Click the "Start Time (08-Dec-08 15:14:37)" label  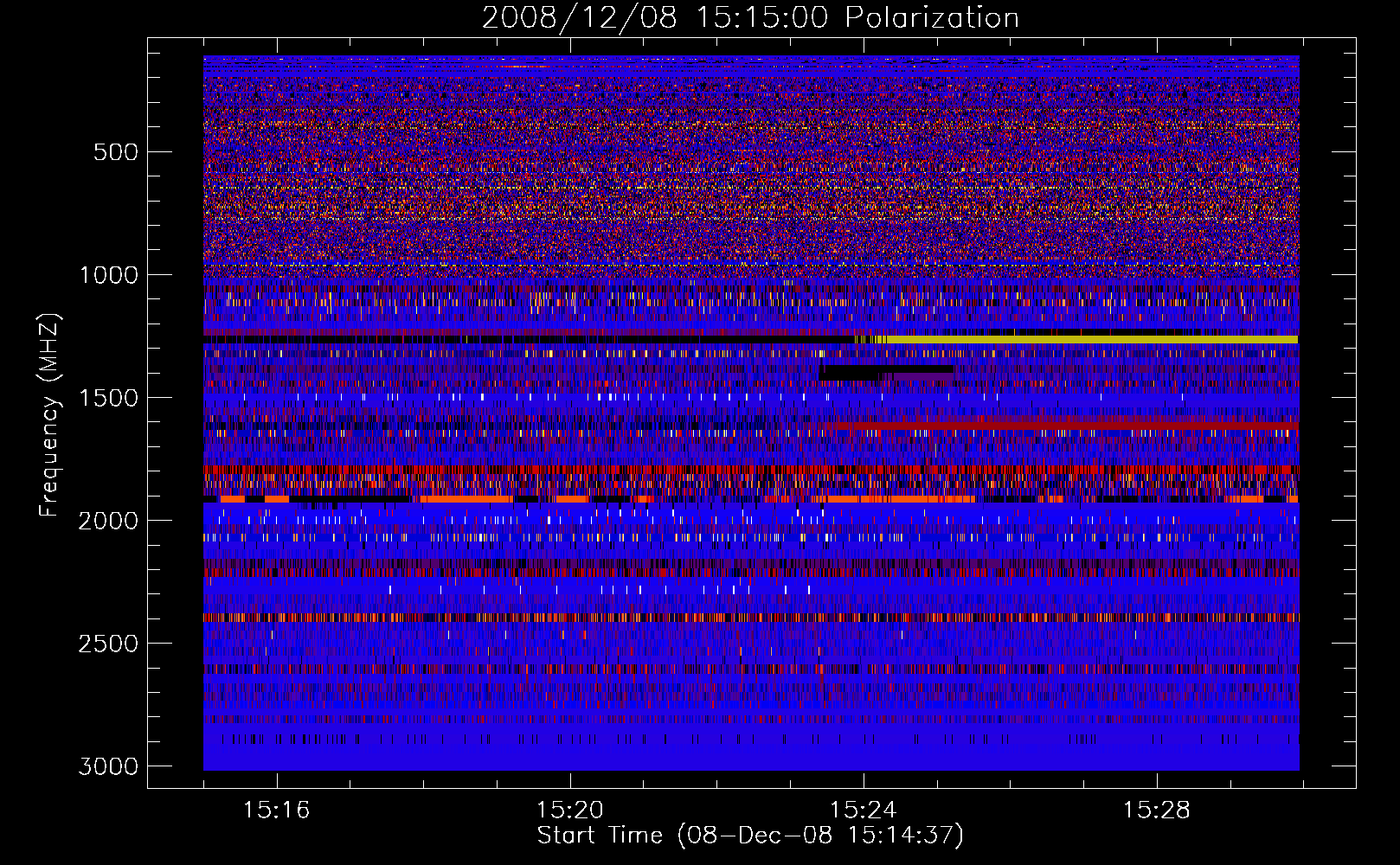(x=750, y=836)
